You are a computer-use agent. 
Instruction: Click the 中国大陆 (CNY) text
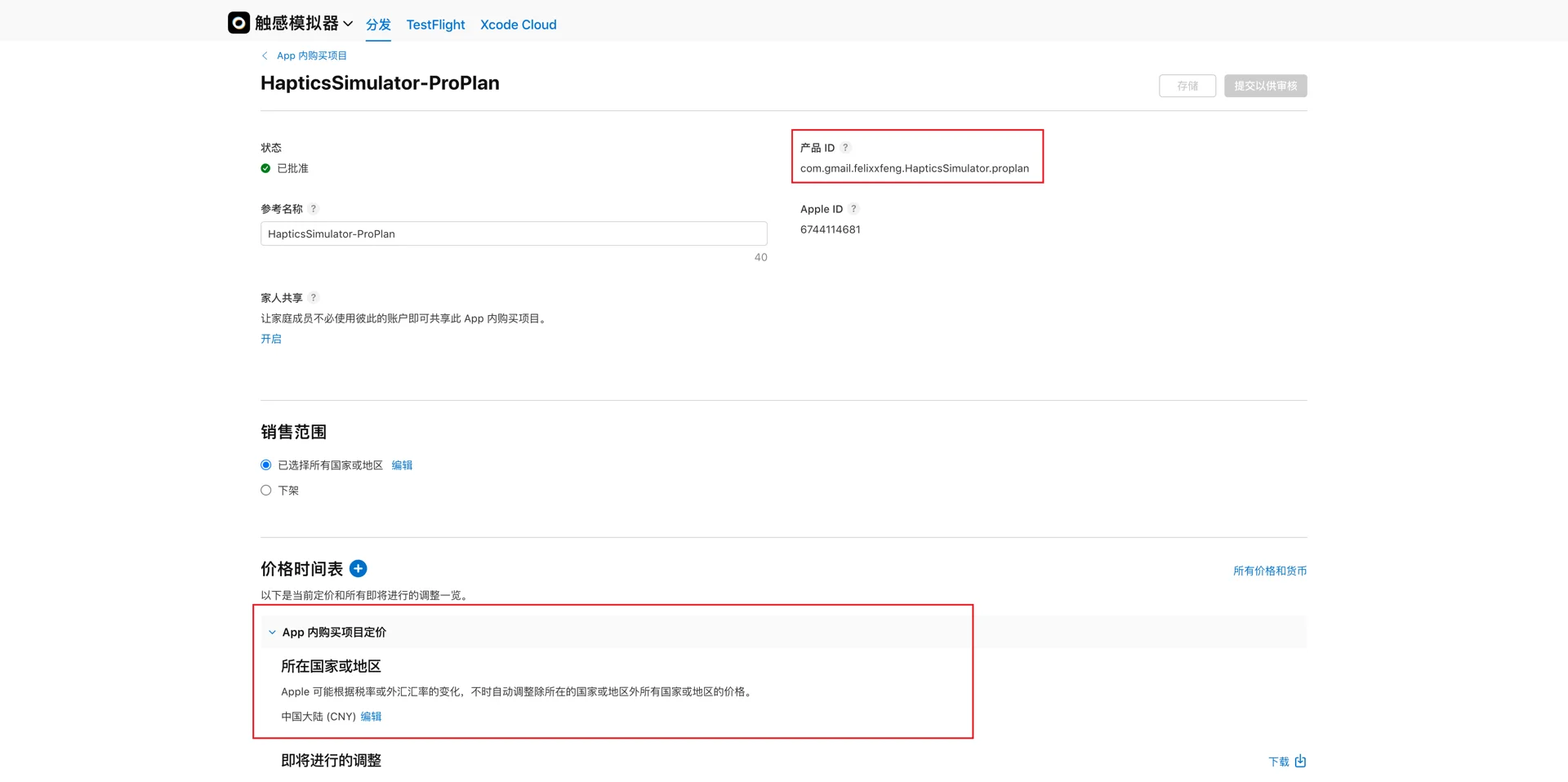pyautogui.click(x=318, y=717)
